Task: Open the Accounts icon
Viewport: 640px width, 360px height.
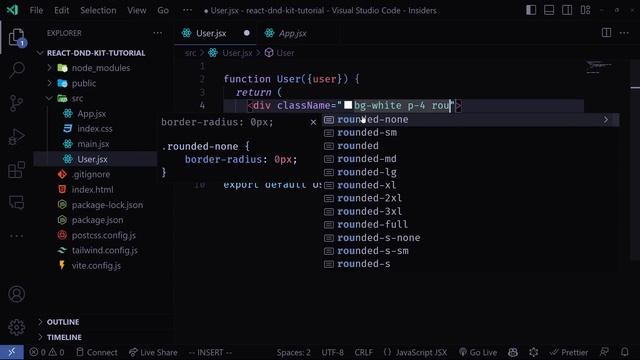Action: (16, 294)
